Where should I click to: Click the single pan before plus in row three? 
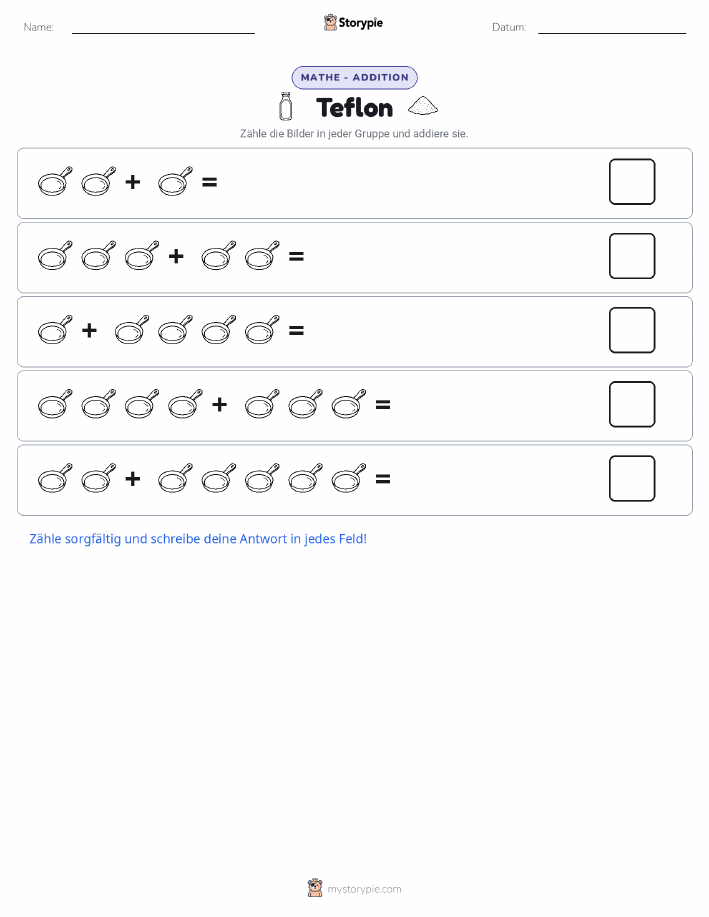(x=55, y=330)
